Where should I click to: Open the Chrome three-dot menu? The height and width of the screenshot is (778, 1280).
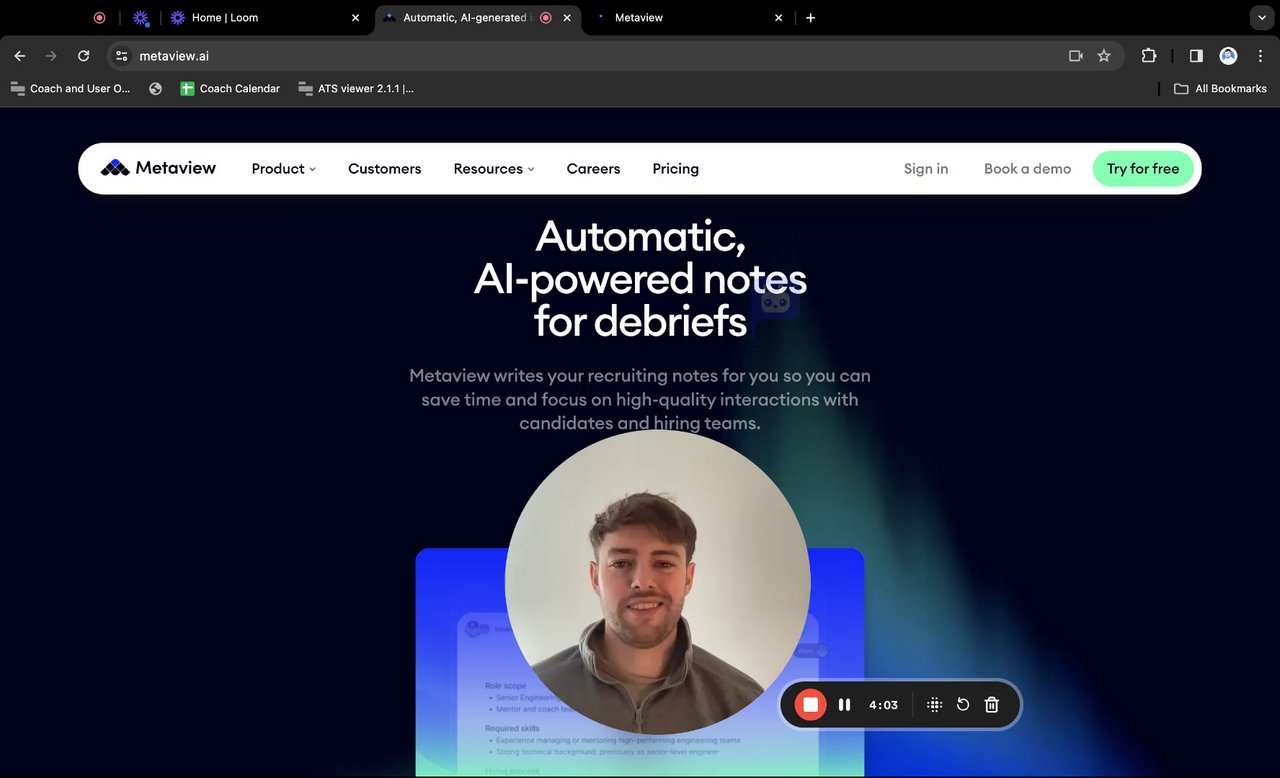tap(1260, 56)
